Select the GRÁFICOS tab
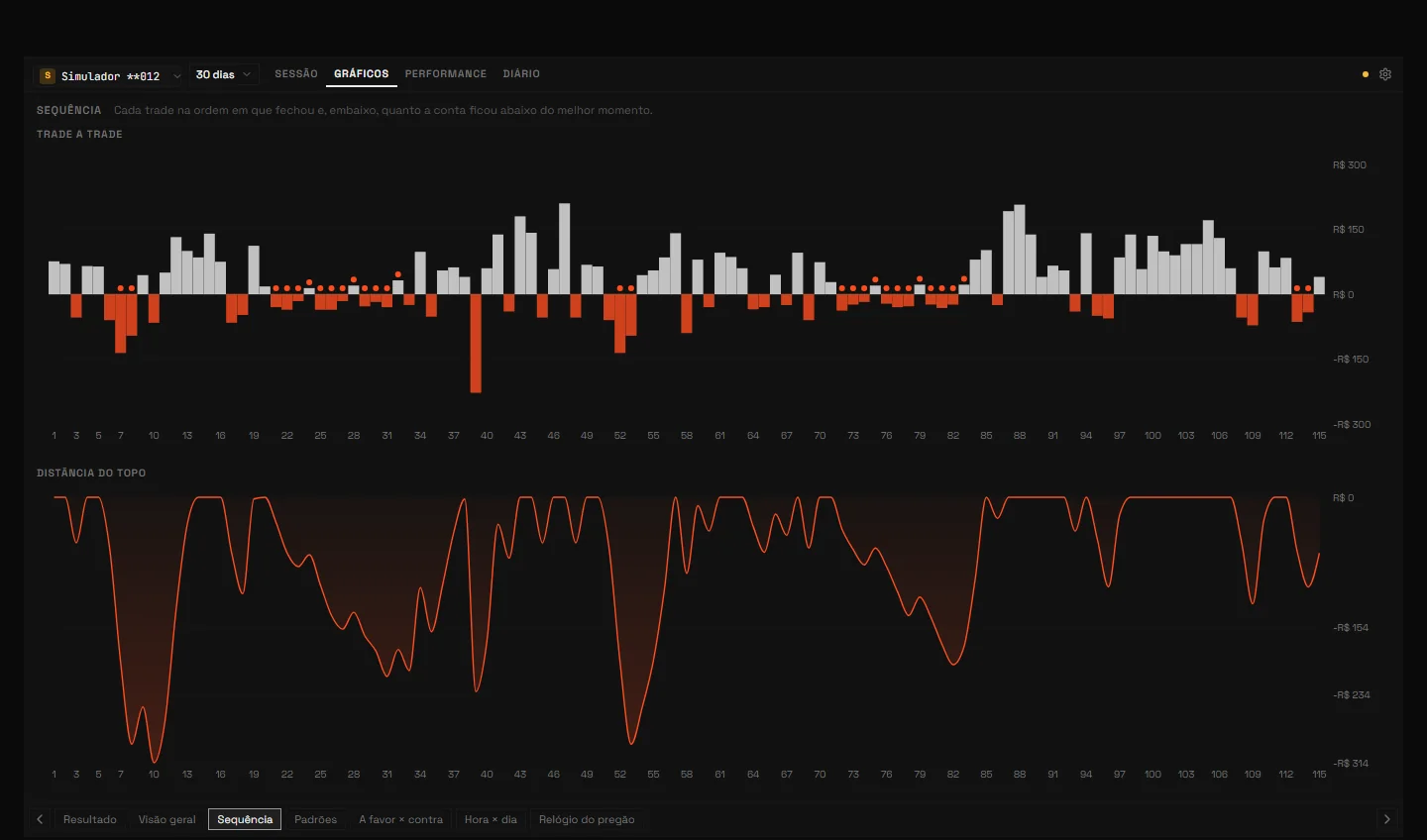The width and height of the screenshot is (1427, 840). pos(362,73)
